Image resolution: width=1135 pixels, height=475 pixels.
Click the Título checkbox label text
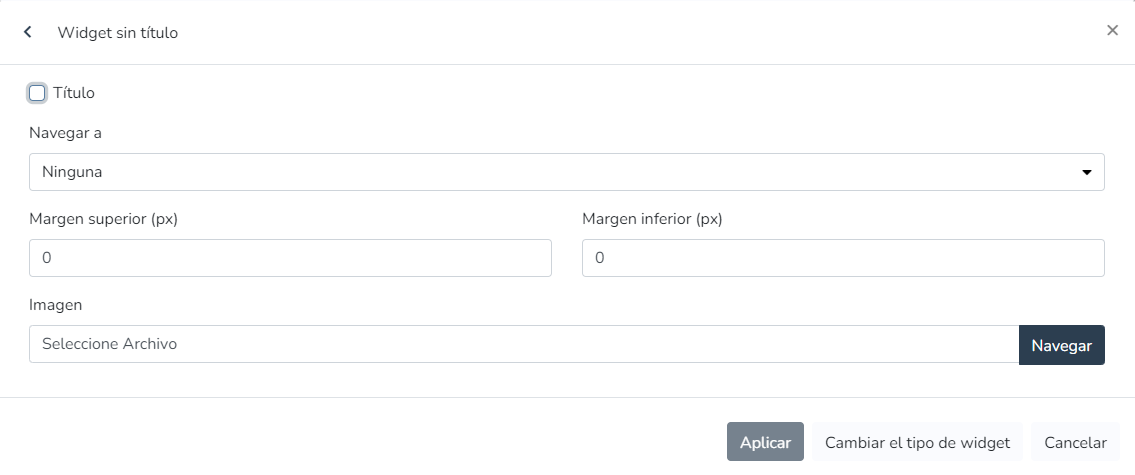click(74, 93)
